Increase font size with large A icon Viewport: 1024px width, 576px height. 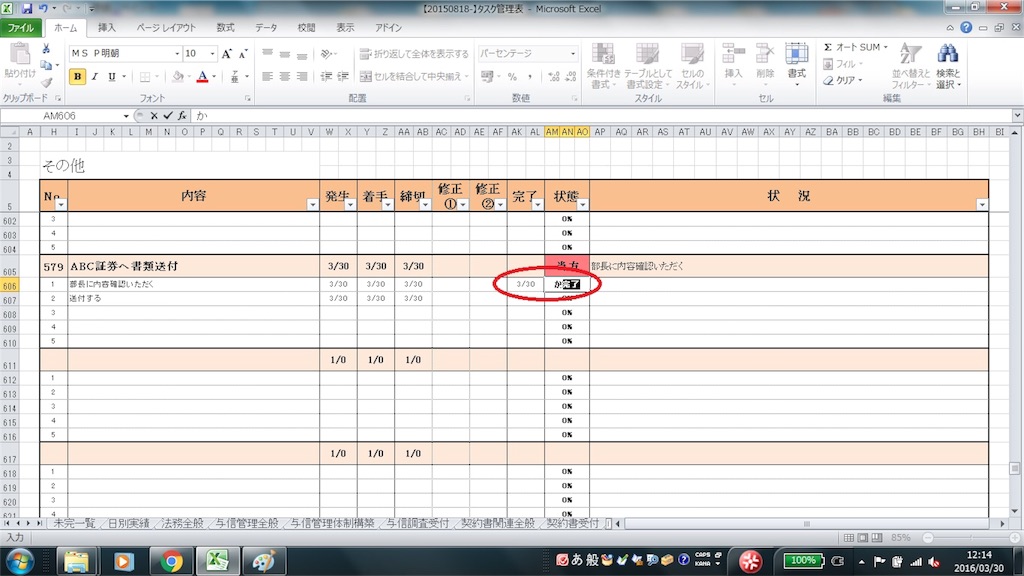pos(226,54)
